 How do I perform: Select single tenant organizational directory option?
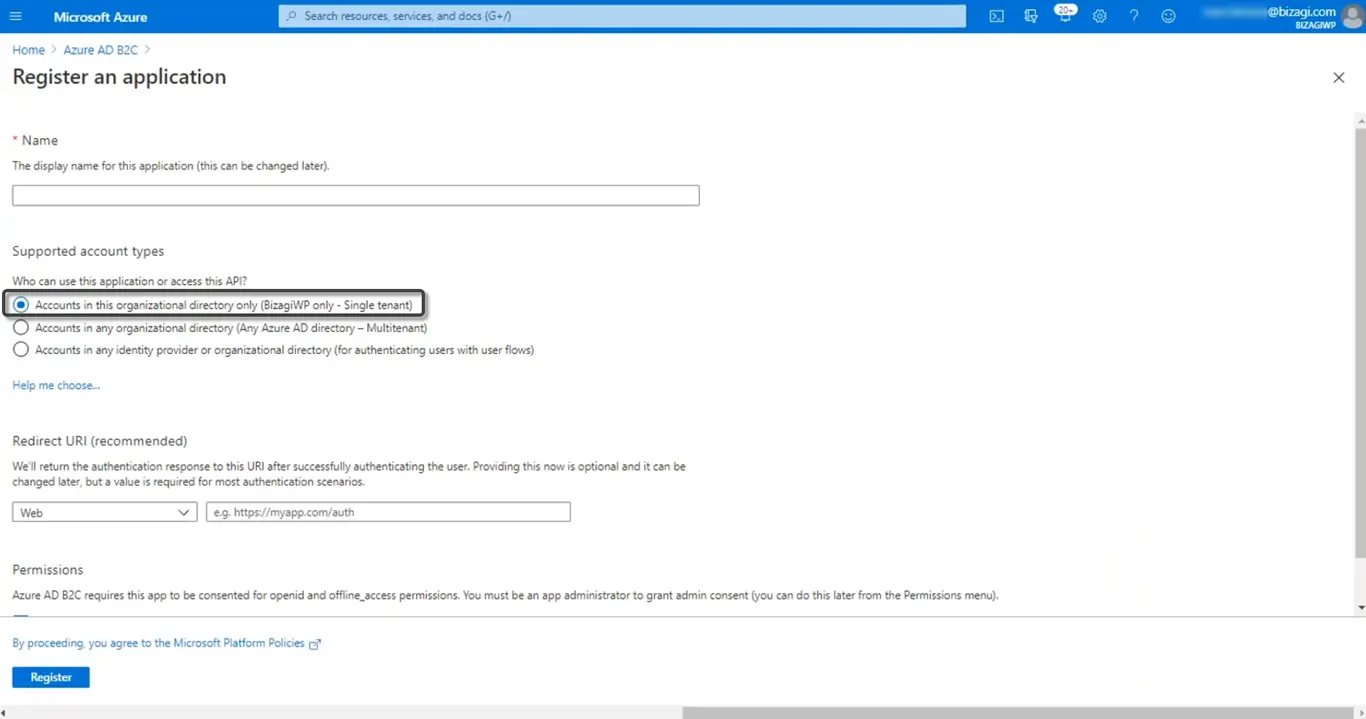[21, 305]
